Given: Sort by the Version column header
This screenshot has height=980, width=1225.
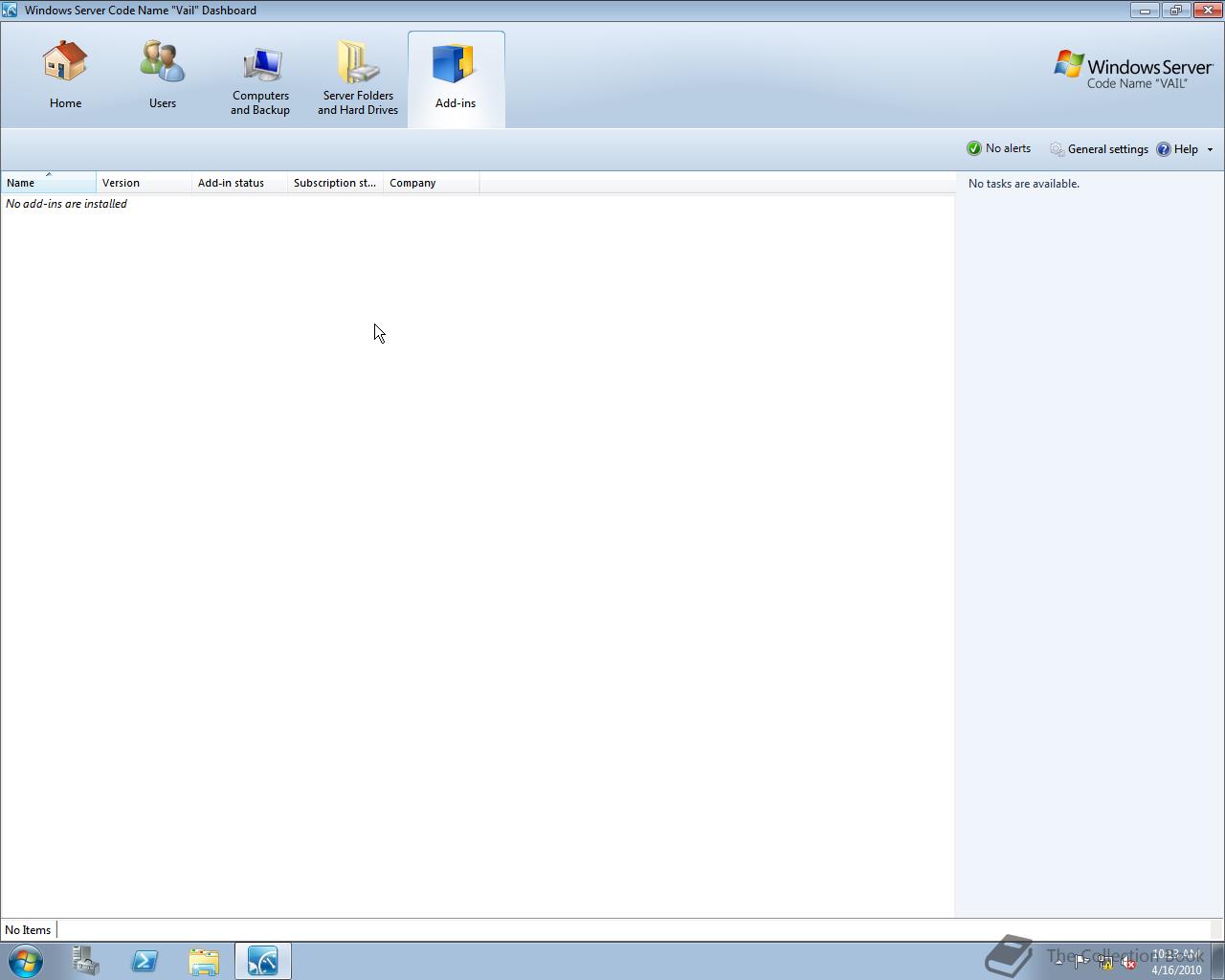Looking at the screenshot, I should (145, 183).
